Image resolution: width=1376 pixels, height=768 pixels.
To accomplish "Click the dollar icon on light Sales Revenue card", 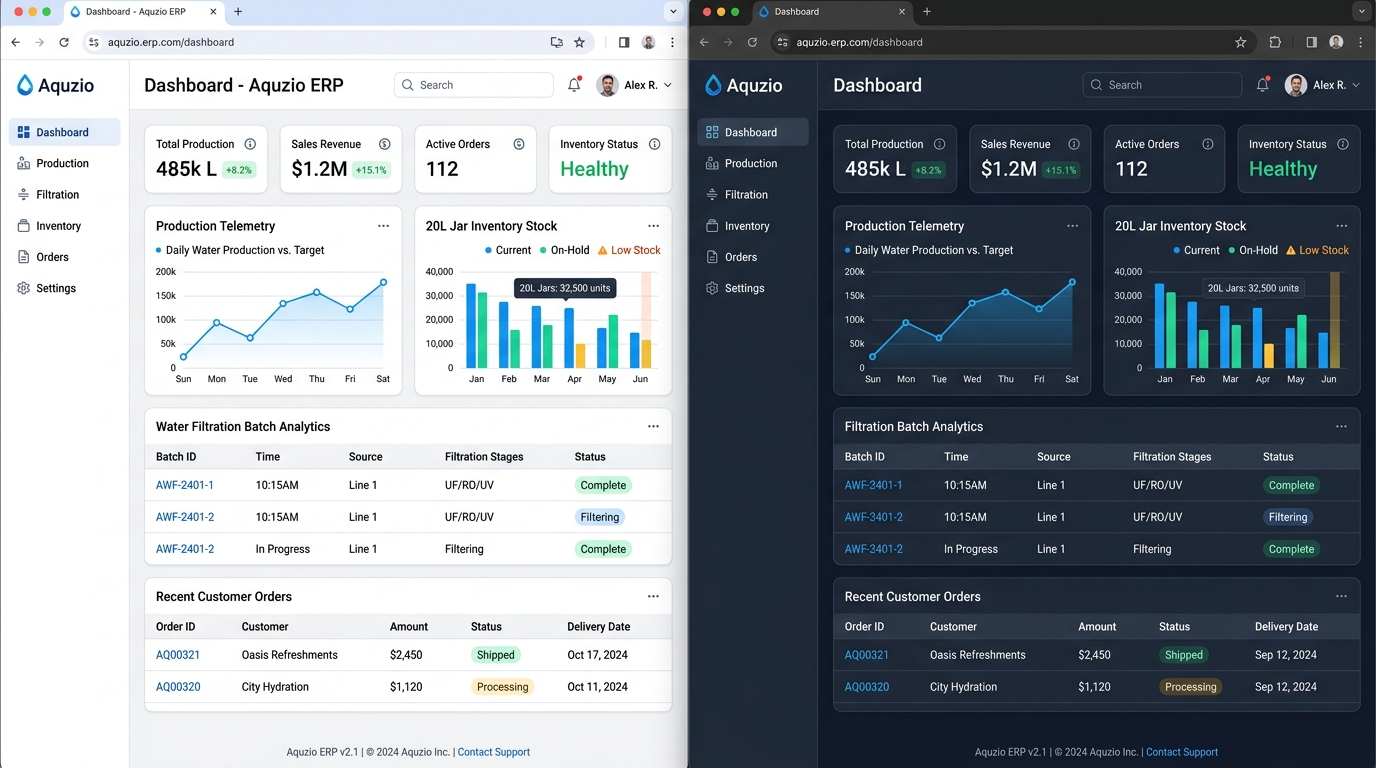I will 384,144.
